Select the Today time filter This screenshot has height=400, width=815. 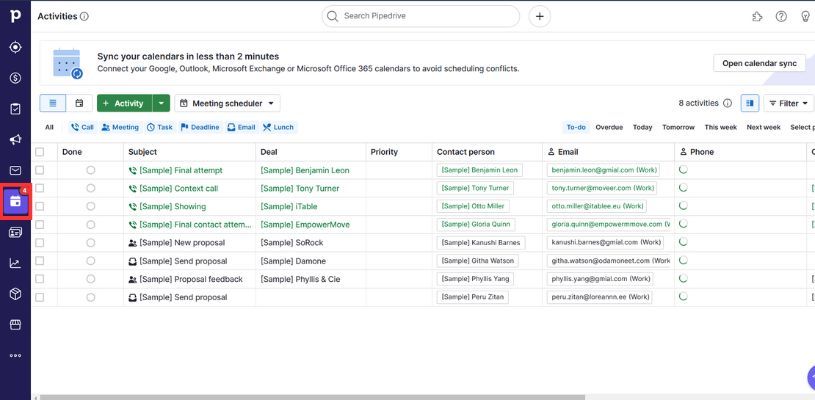[x=642, y=127]
